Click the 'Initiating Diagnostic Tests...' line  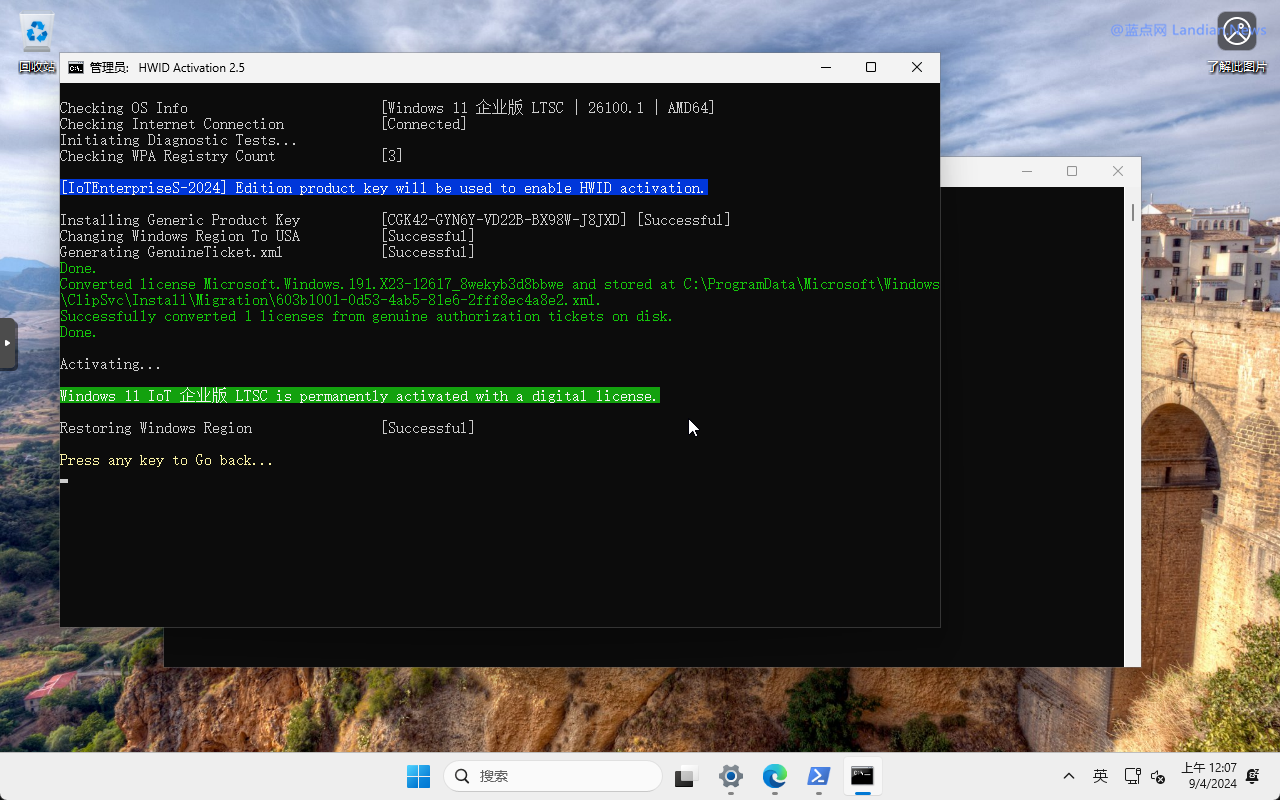point(178,140)
